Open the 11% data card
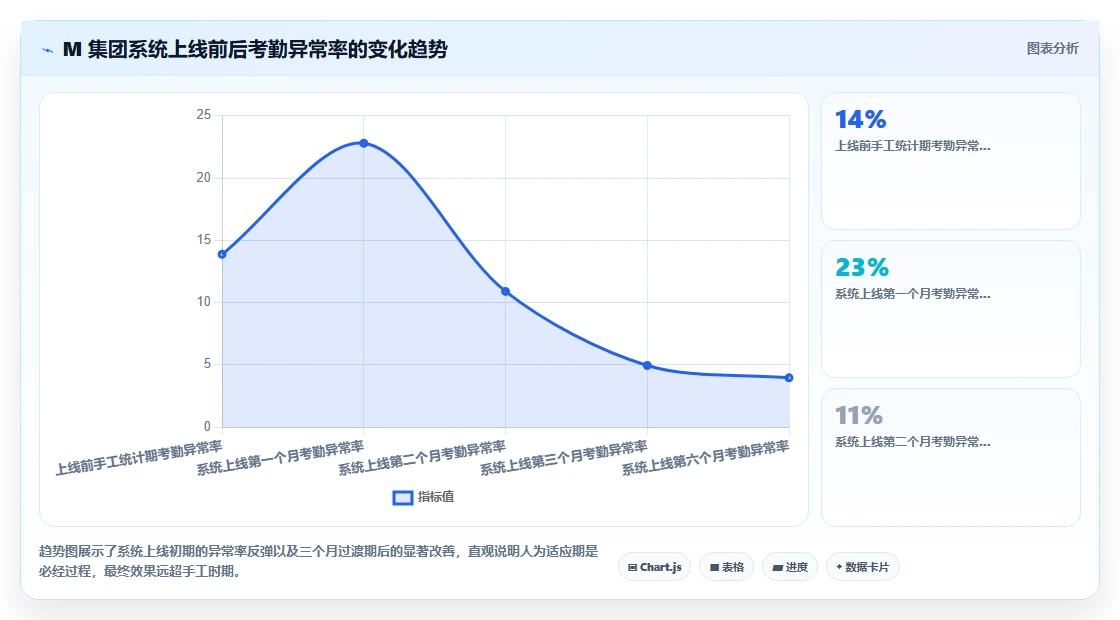Screen dimensions: 1120x620 951,457
